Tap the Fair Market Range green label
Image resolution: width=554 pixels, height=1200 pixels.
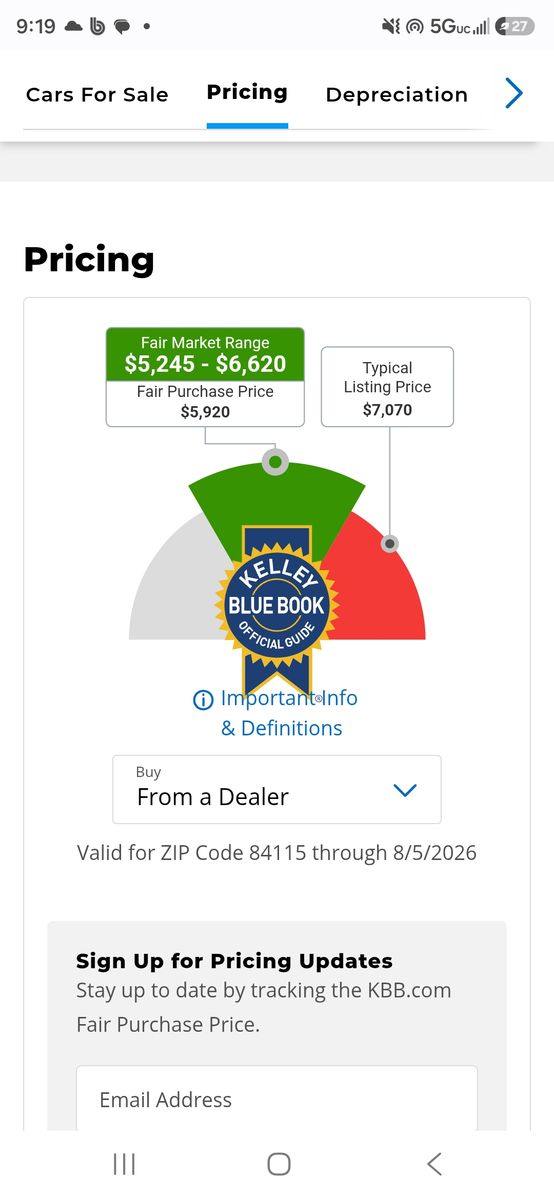pyautogui.click(x=205, y=354)
